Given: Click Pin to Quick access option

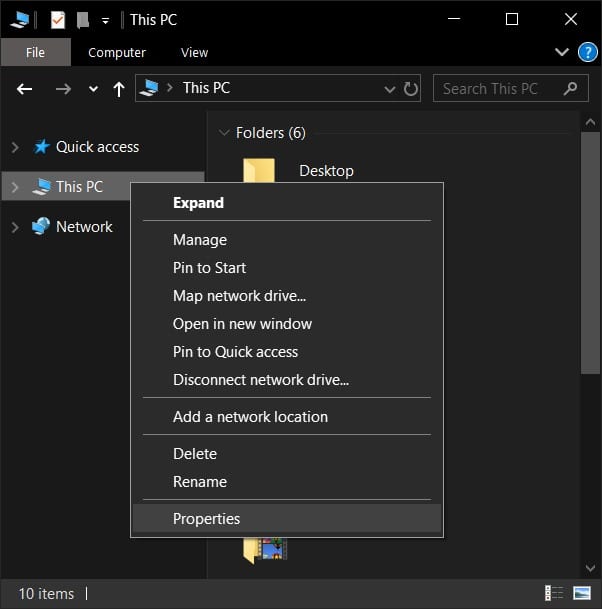Looking at the screenshot, I should (x=235, y=352).
